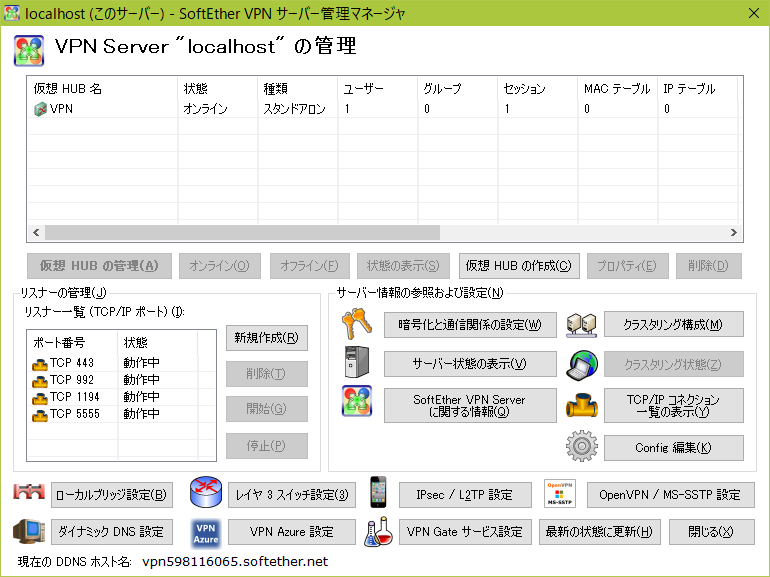Click the hub list horizontal scrollbar thumb

click(x=243, y=232)
